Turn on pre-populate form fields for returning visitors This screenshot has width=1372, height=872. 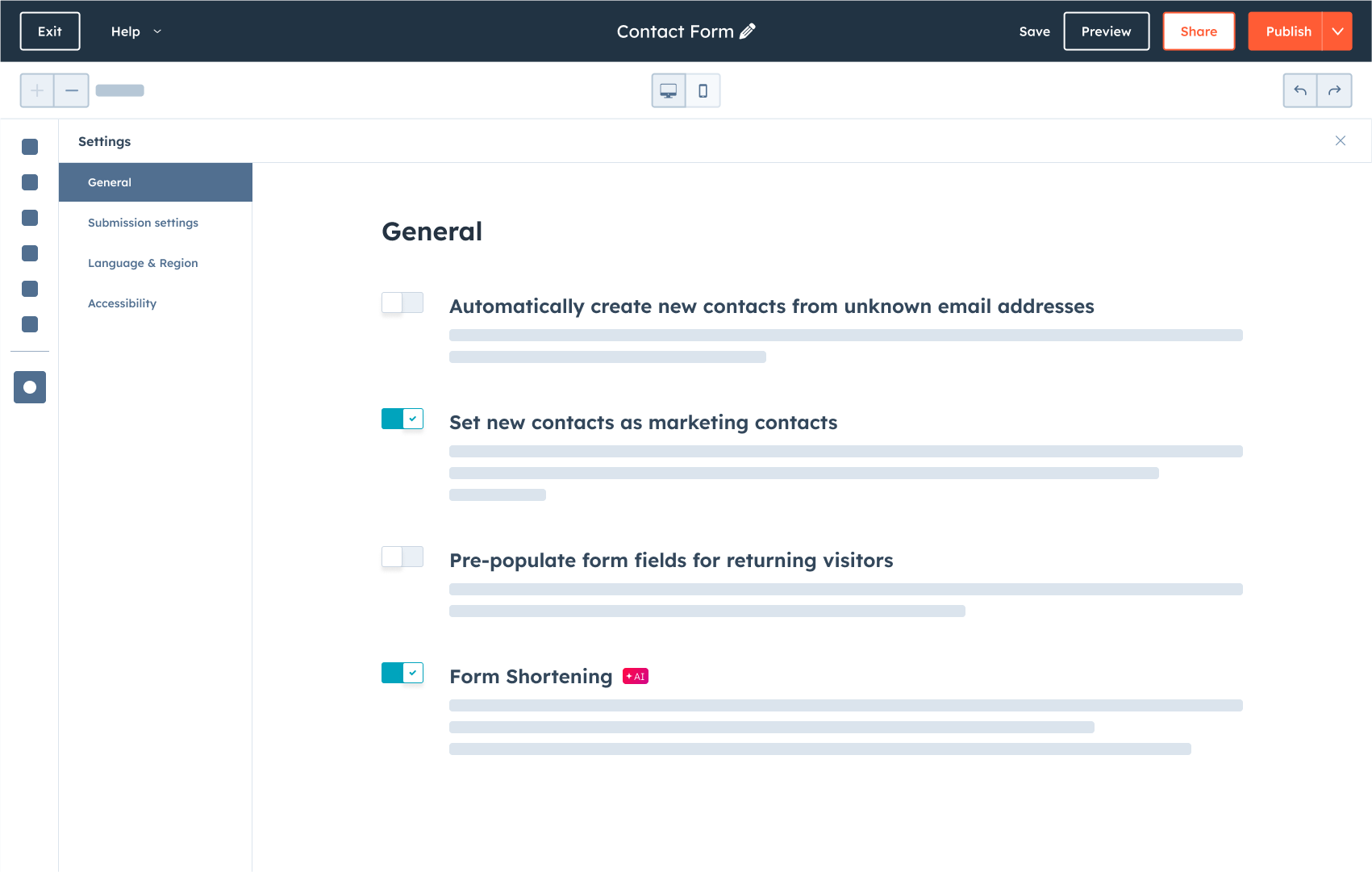pos(402,557)
